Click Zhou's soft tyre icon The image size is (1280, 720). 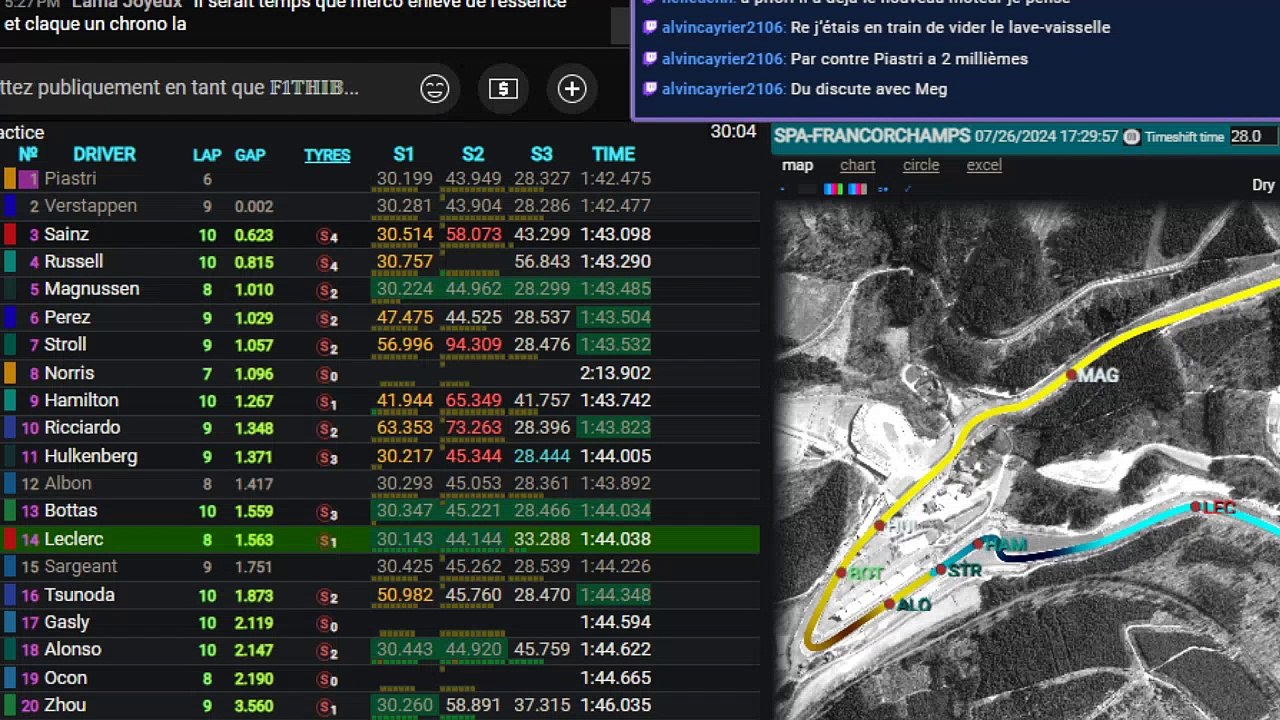(x=327, y=706)
